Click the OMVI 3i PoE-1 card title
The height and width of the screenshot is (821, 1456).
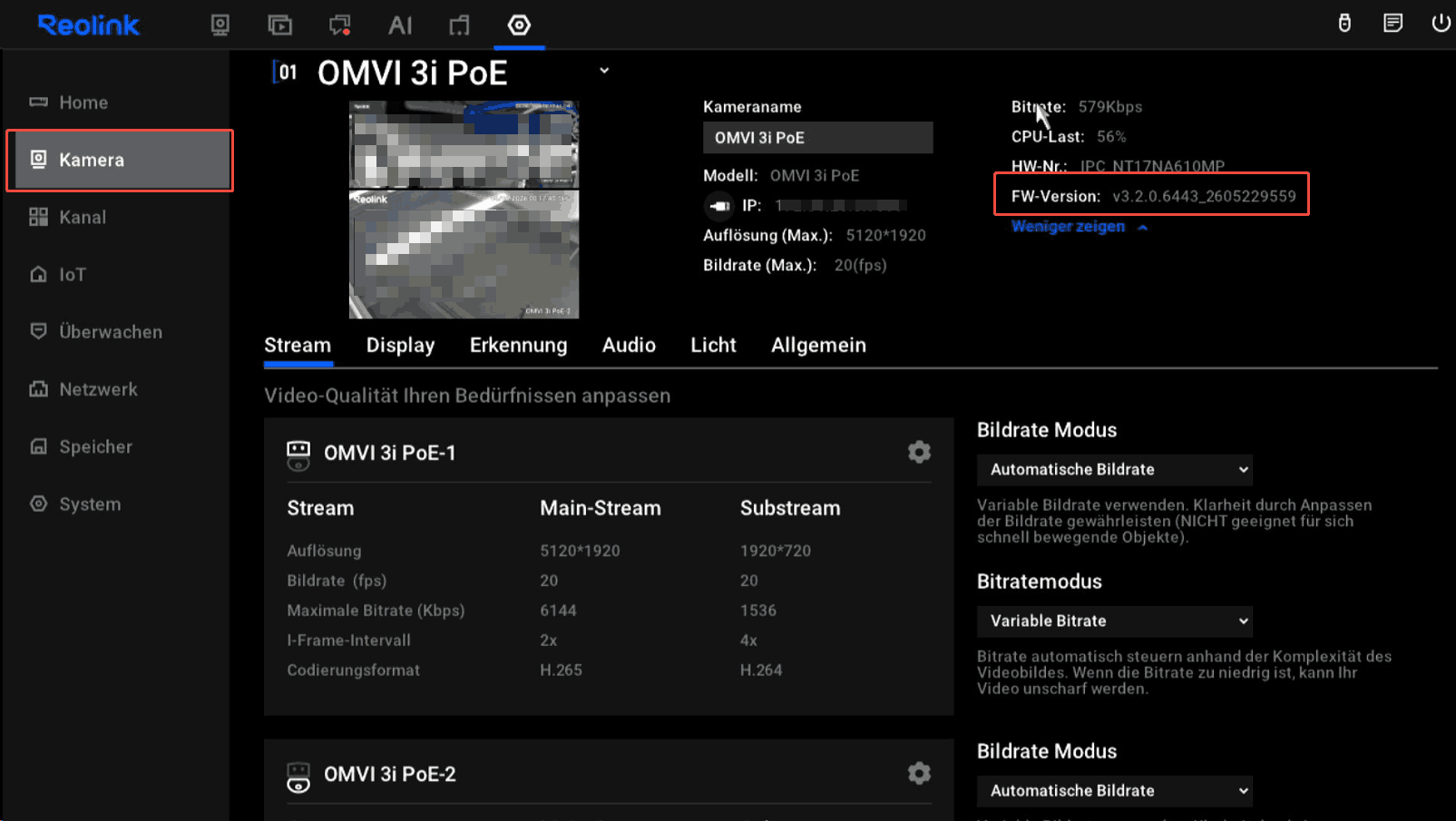[x=390, y=453]
